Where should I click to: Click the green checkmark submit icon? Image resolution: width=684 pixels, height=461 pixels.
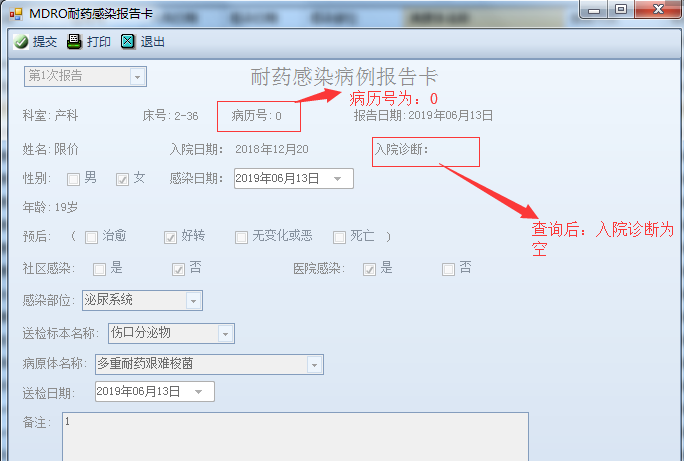tap(21, 42)
